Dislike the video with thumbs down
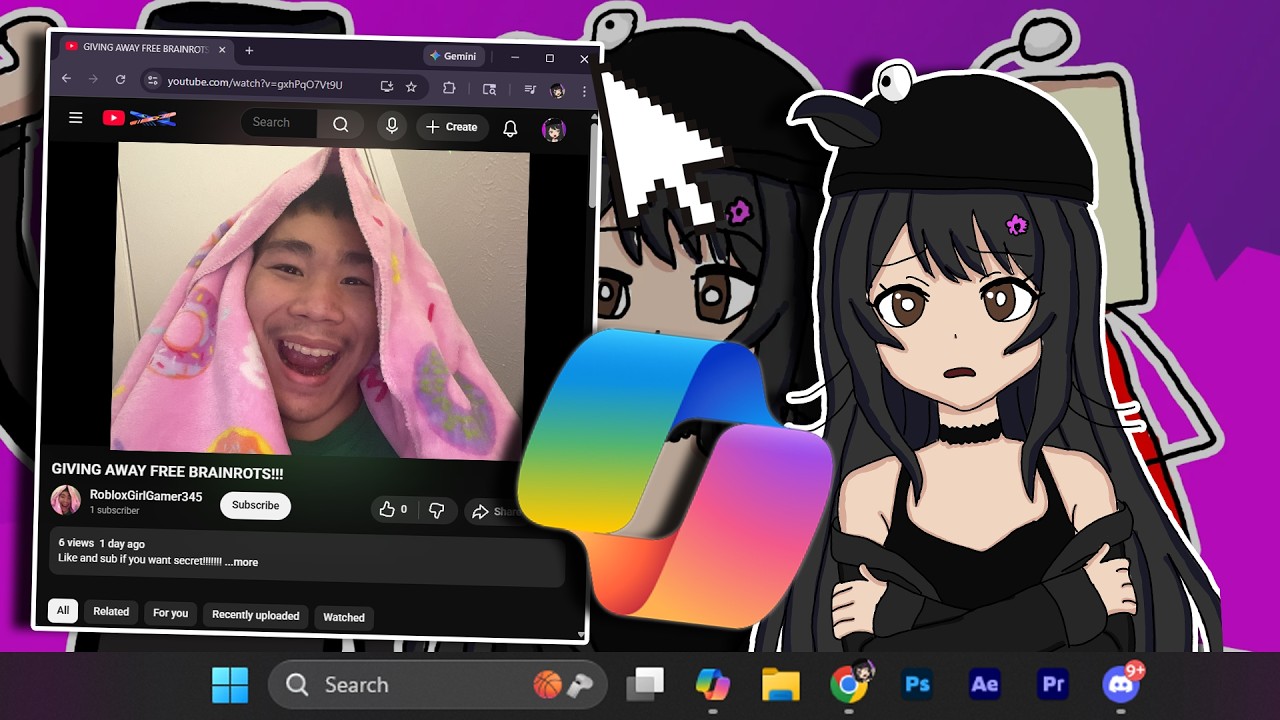 436,510
